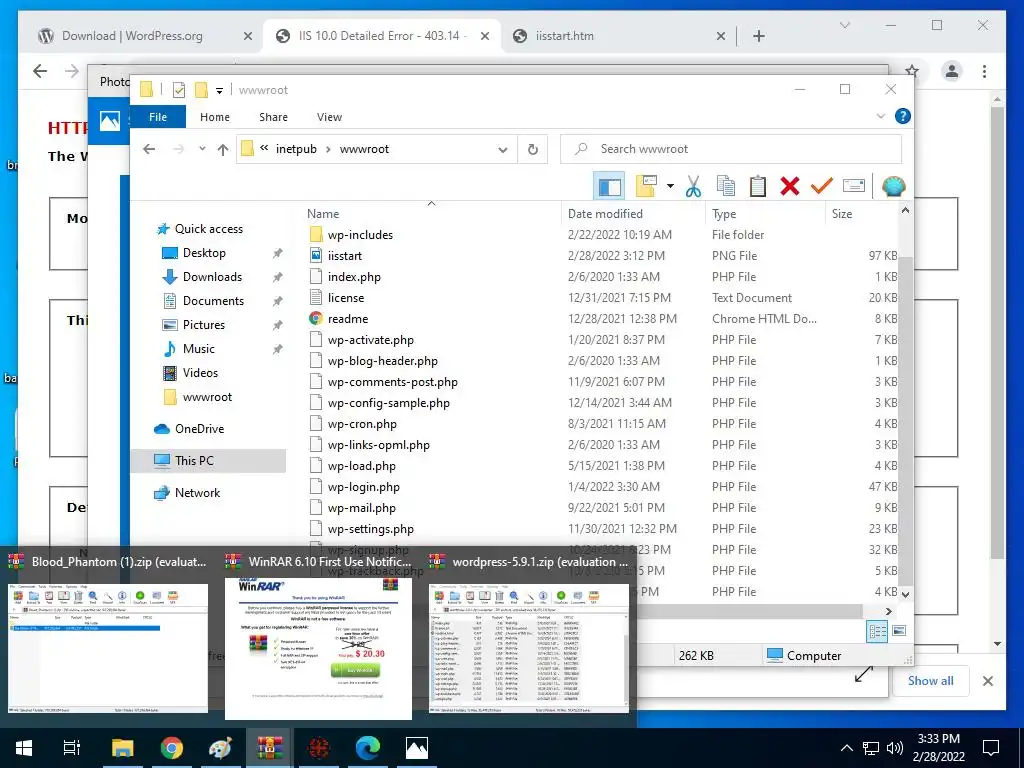Click the Paste clipboard icon in Explorer toolbar
The image size is (1024, 768).
point(758,186)
